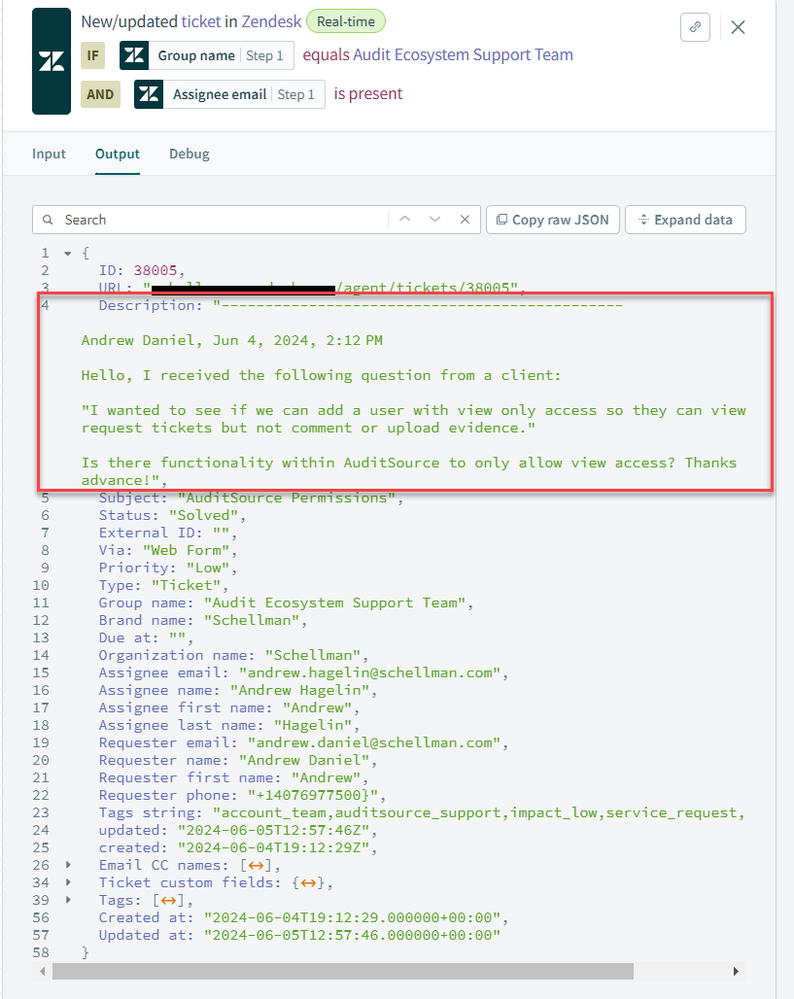Click the Updated at timestamp value
This screenshot has width=794, height=999.
(352, 935)
